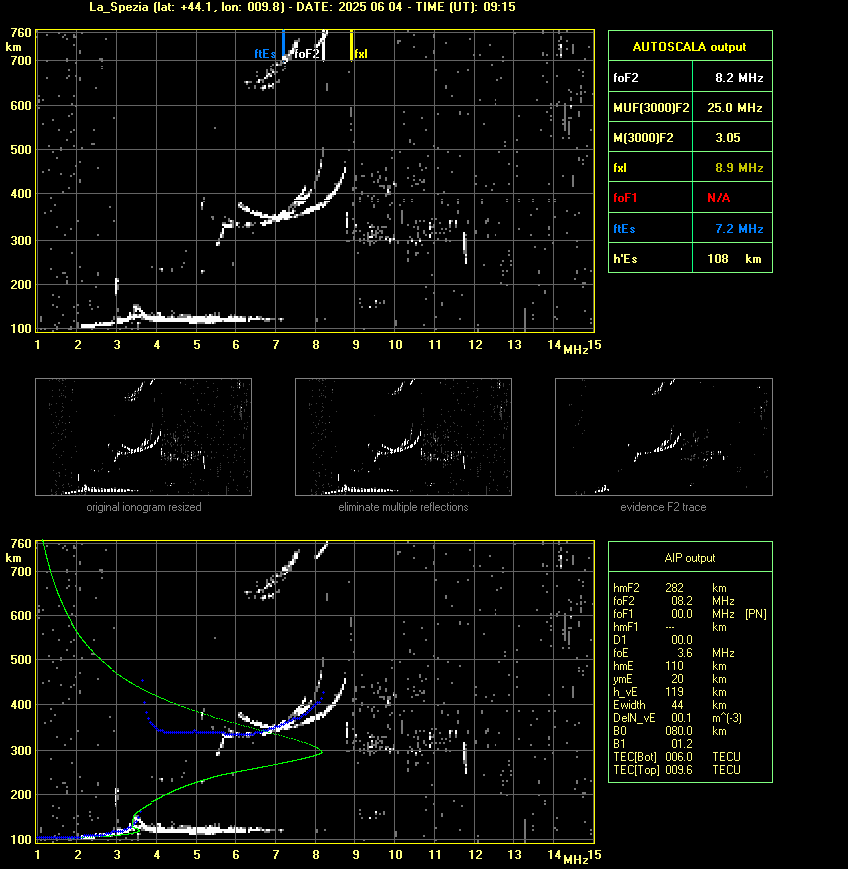Select the foF1 00.0 MHz [PN] row

(x=690, y=614)
